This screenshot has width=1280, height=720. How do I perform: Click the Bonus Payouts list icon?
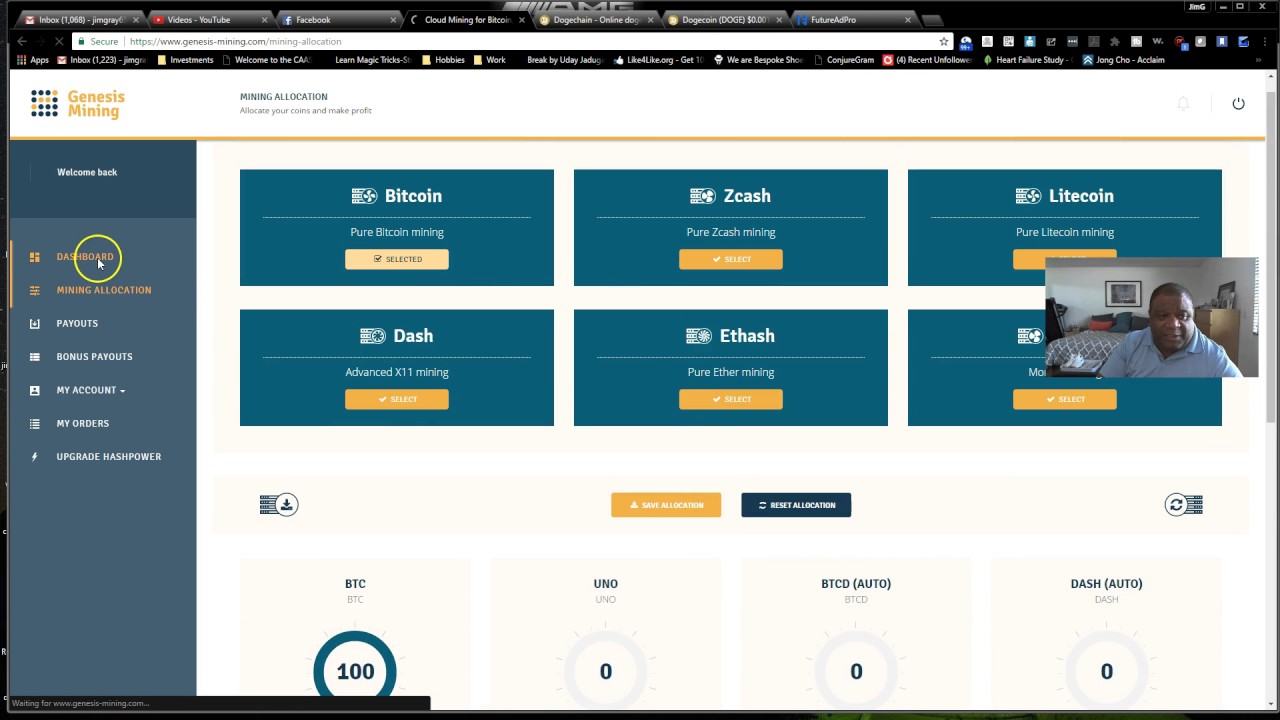pos(34,357)
